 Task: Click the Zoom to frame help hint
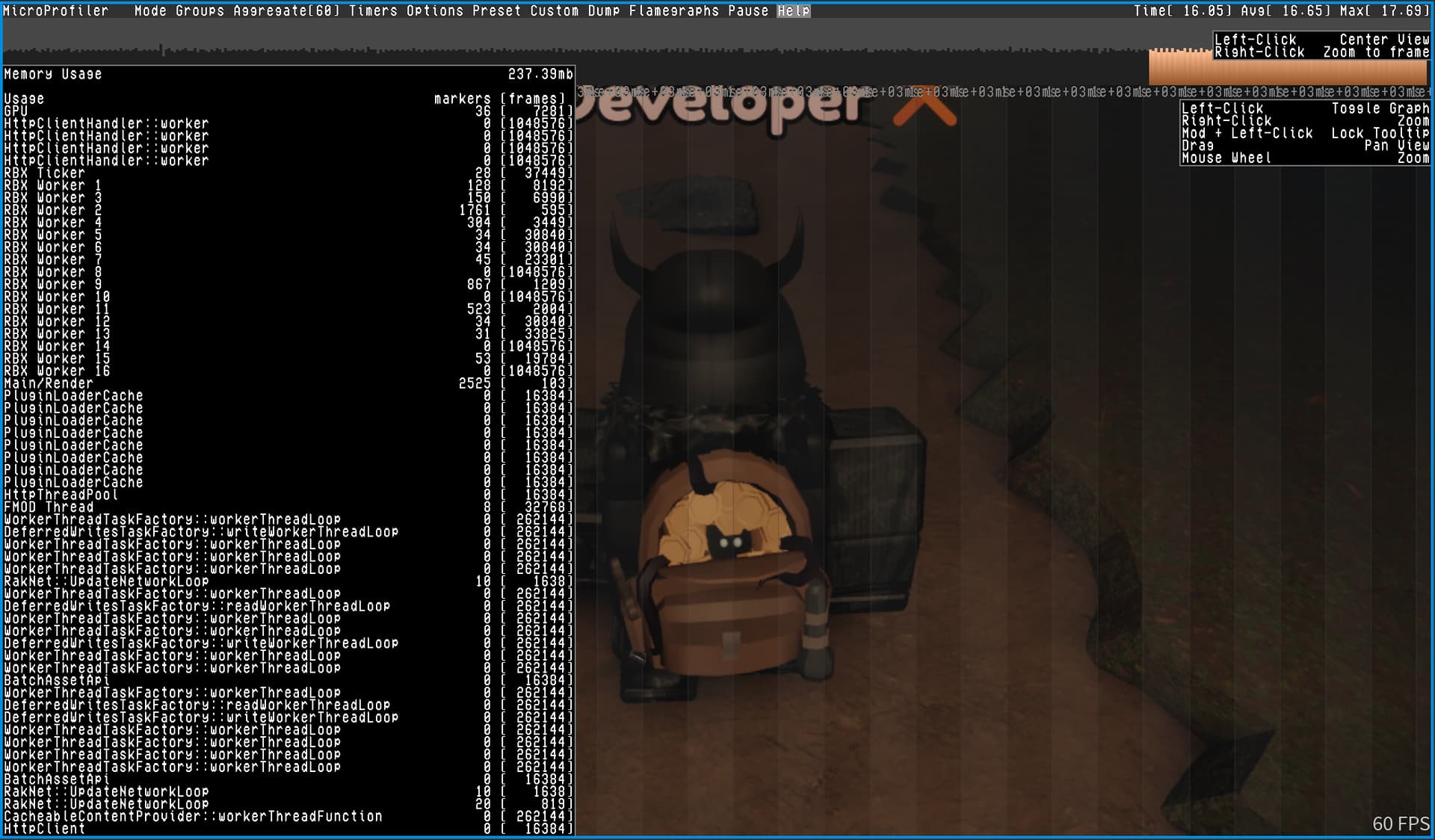tap(1376, 52)
